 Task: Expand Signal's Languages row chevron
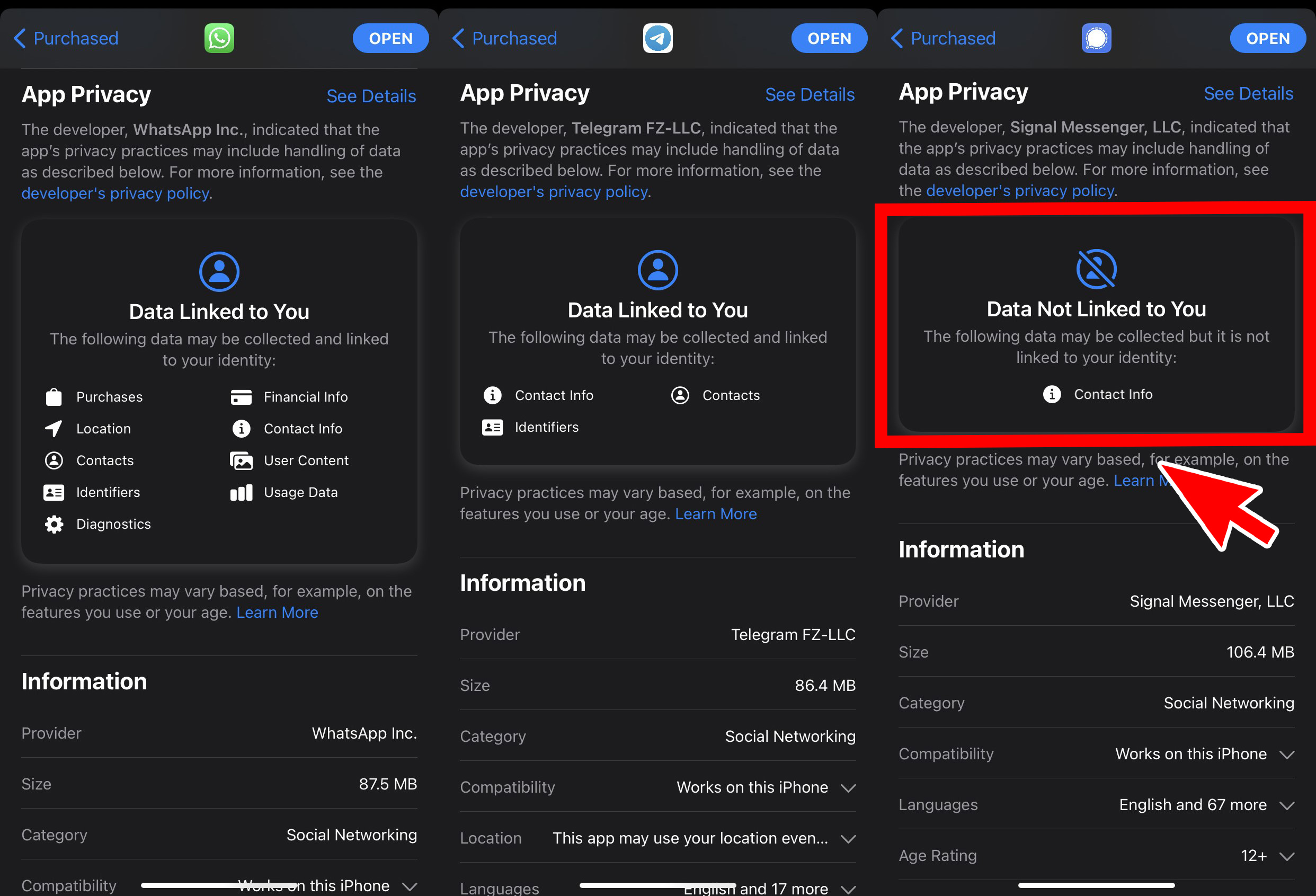pos(1286,805)
